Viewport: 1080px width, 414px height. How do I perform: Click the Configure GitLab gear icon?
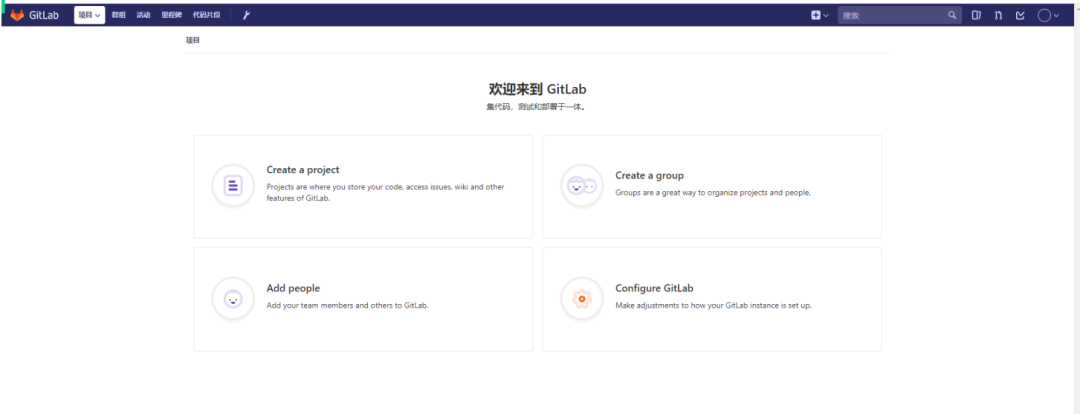(x=582, y=298)
